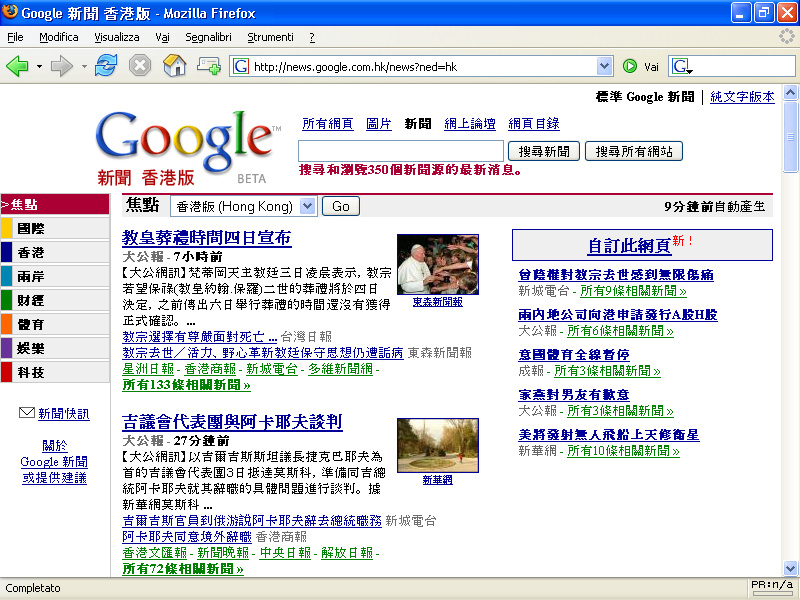The height and width of the screenshot is (600, 800).
Task: Select the 香港 sidebar section
Action: [x=55, y=253]
